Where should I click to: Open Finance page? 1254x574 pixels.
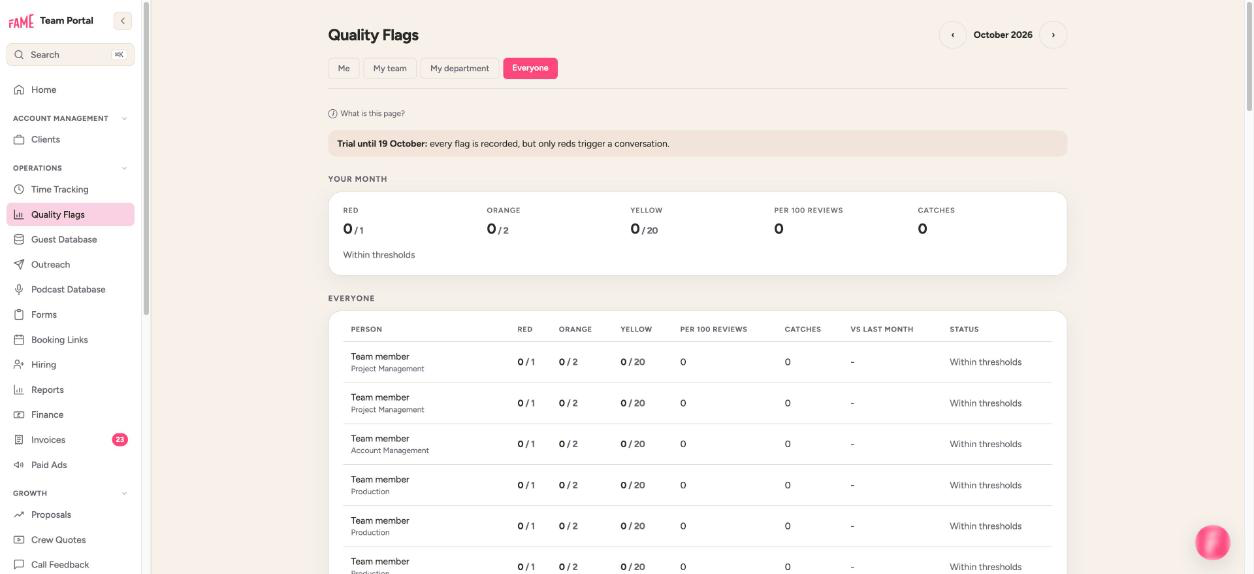coord(70,415)
